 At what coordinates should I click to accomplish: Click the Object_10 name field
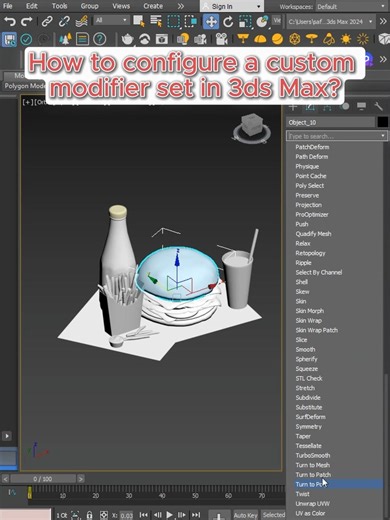(x=330, y=123)
